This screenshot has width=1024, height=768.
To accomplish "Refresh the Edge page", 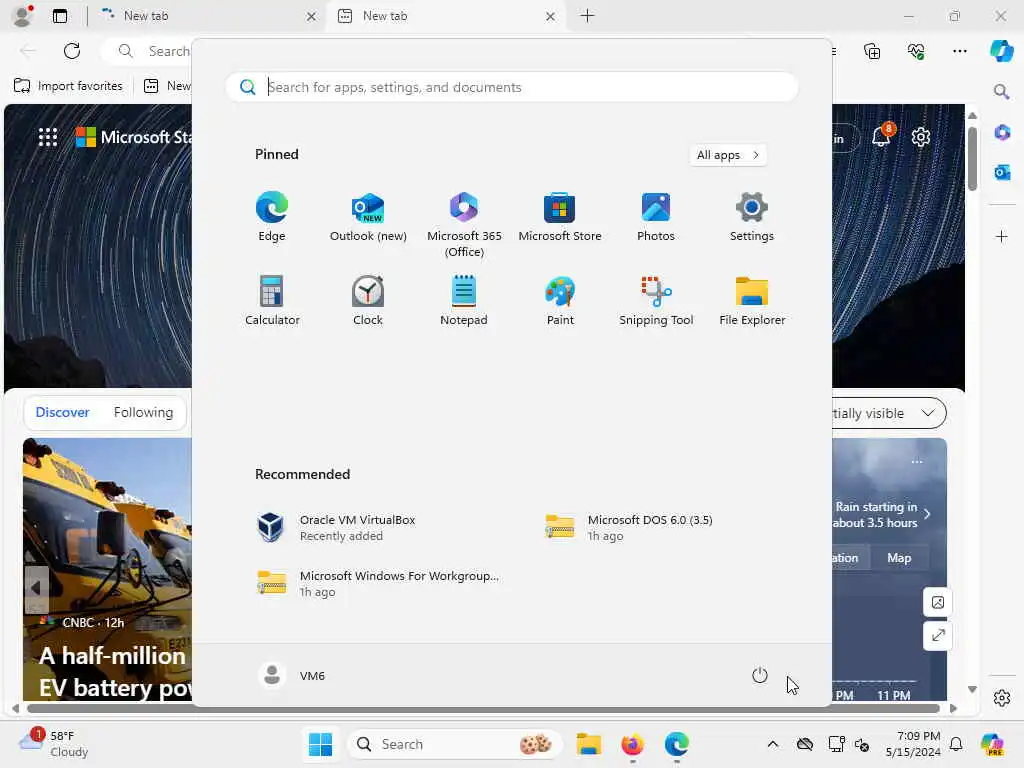I will click(x=72, y=51).
